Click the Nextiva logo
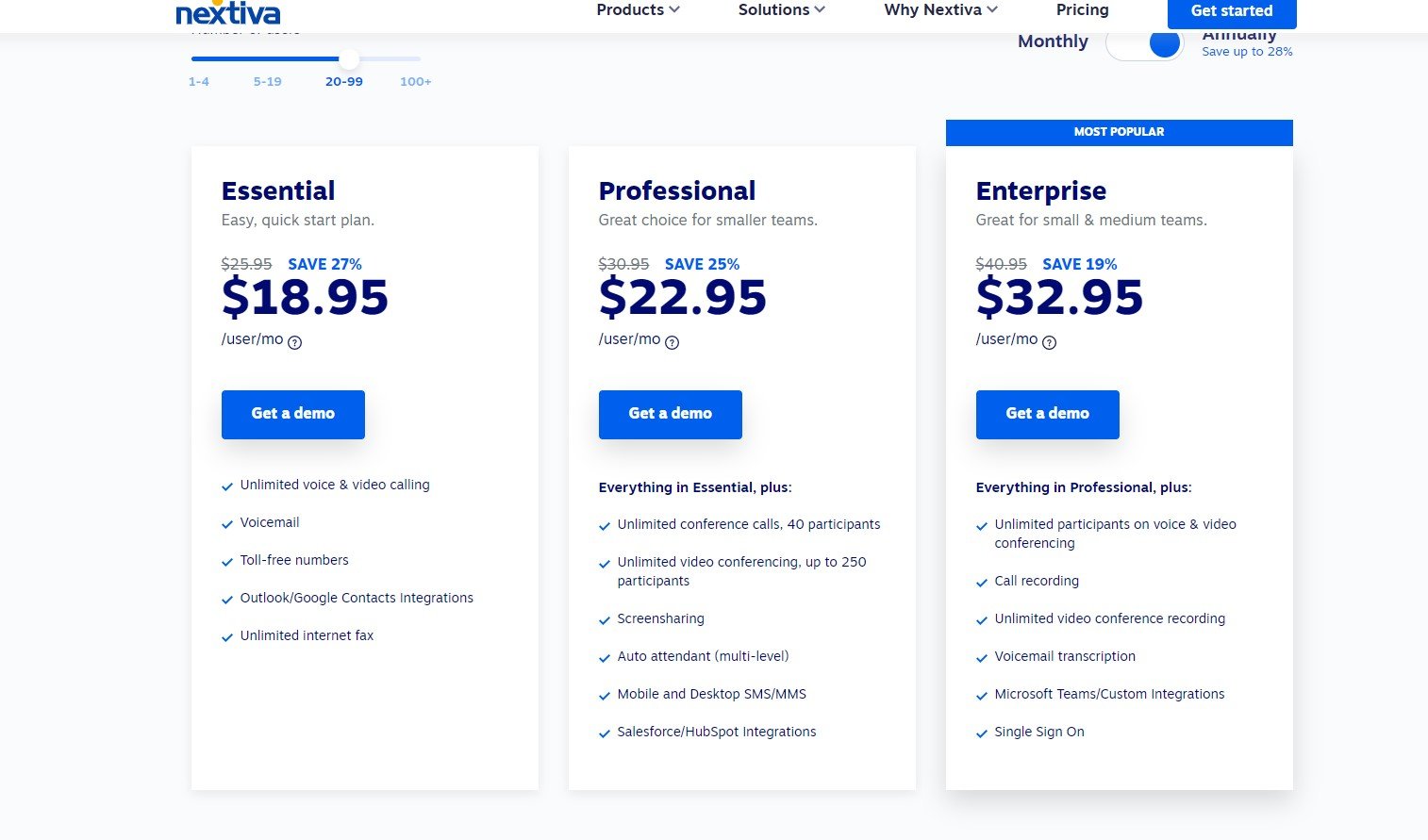 tap(226, 12)
